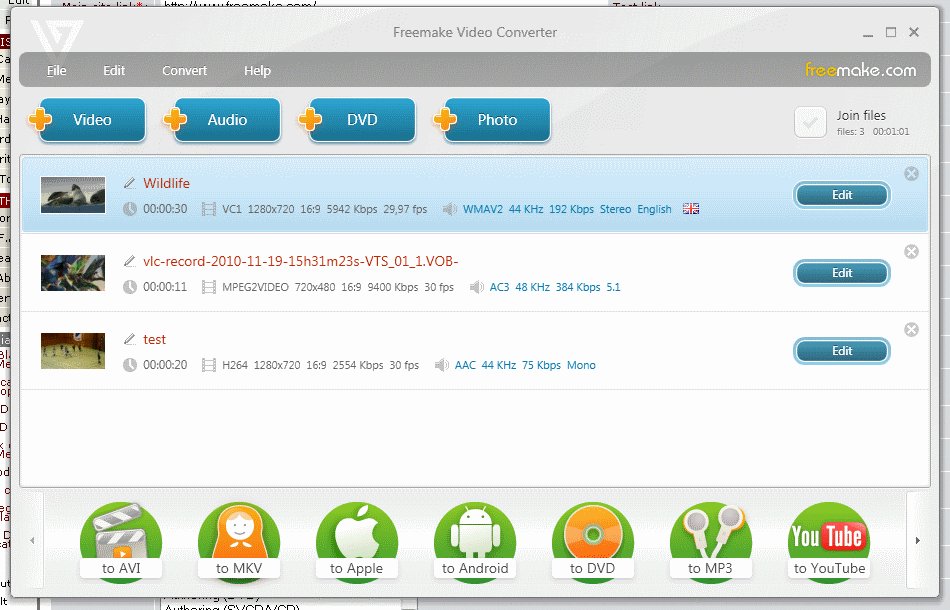Show more output formats with right arrow
Viewport: 950px width, 610px height.
pyautogui.click(x=917, y=540)
